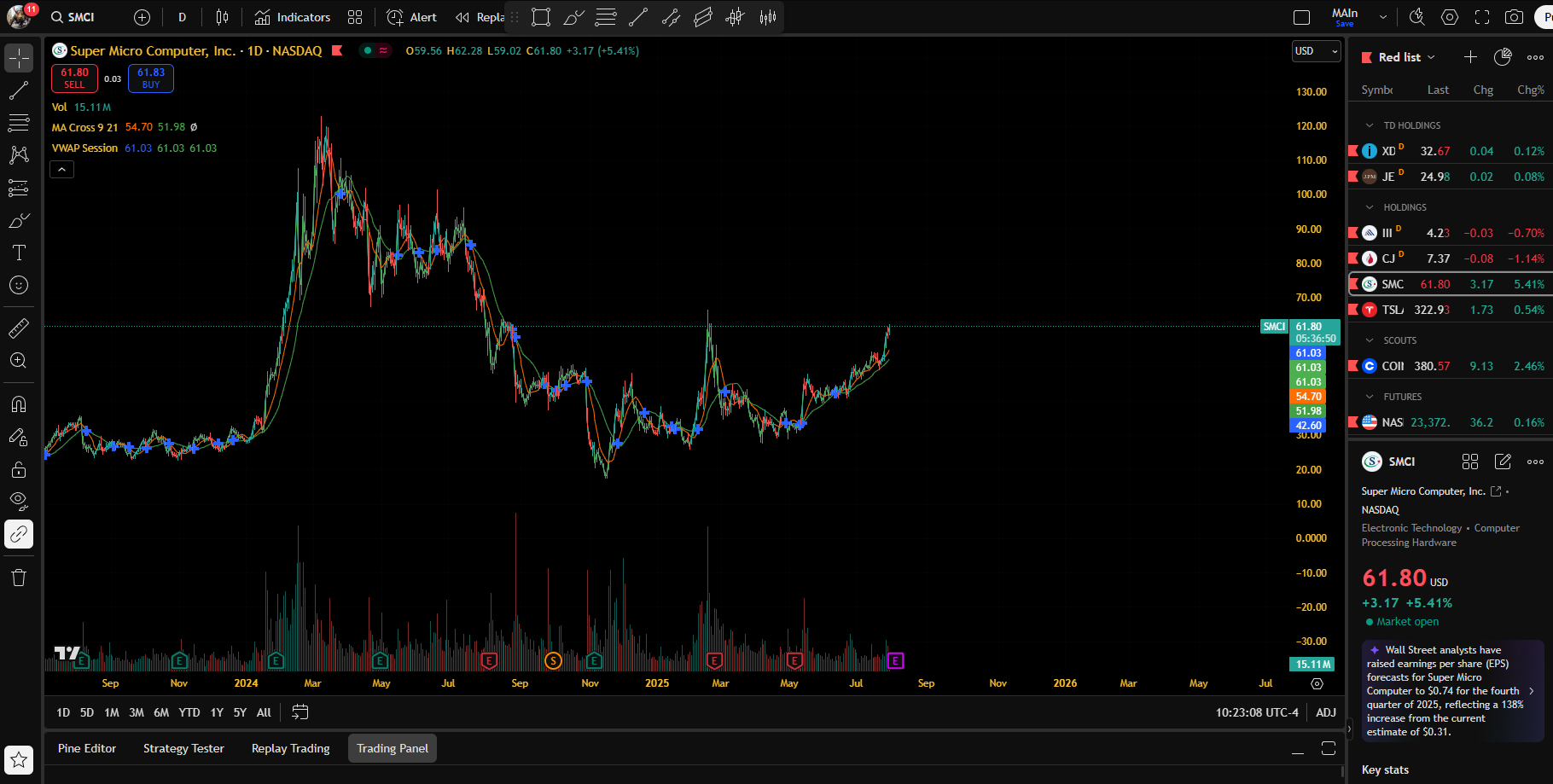Open the USD currency dropdown
1553x784 pixels.
pyautogui.click(x=1316, y=51)
